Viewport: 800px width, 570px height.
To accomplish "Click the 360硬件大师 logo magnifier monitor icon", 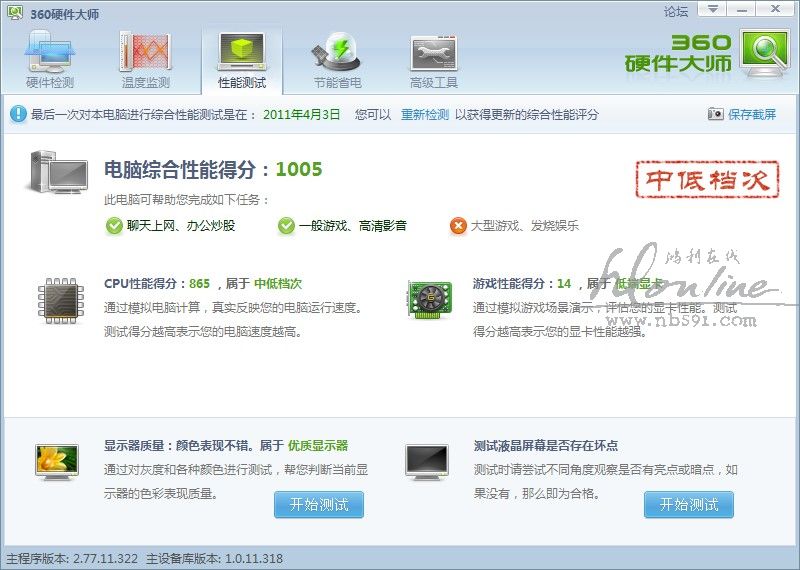I will coord(763,54).
